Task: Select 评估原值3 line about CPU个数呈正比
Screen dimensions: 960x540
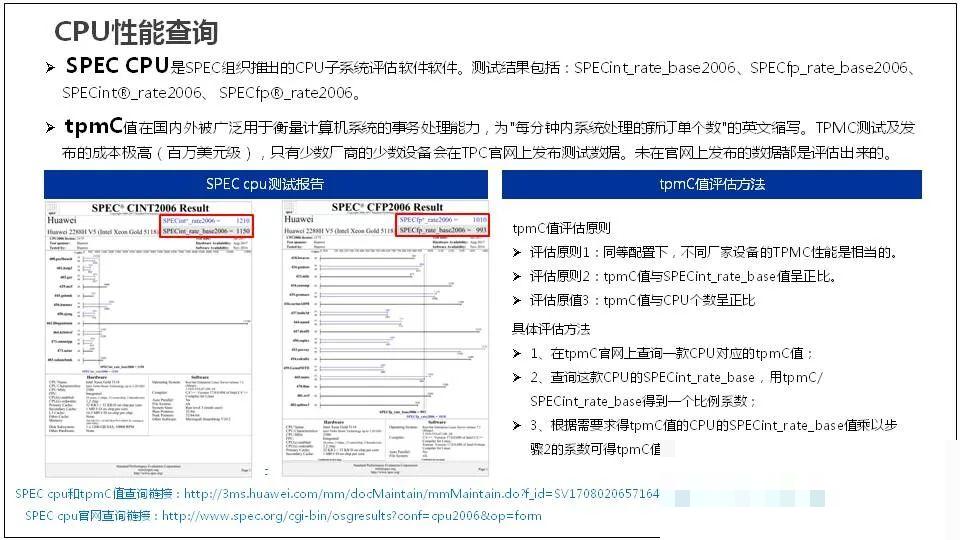Action: (x=642, y=300)
